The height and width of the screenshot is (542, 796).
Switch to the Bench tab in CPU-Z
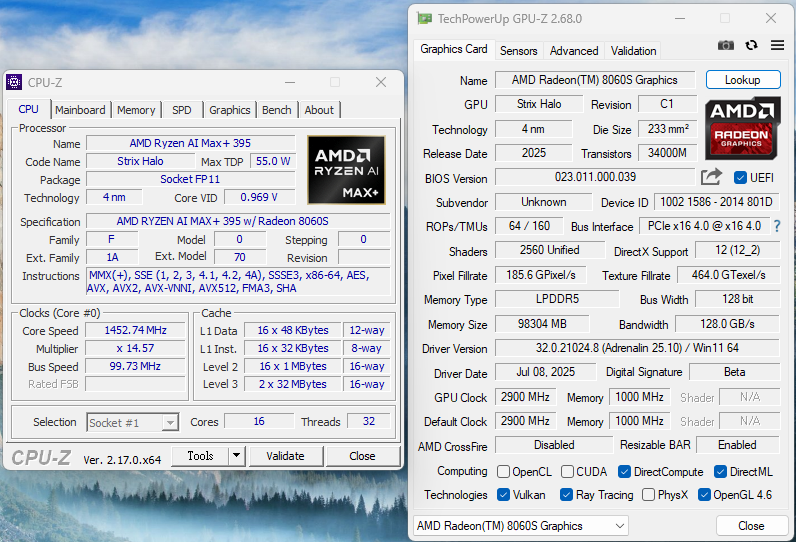tap(277, 110)
